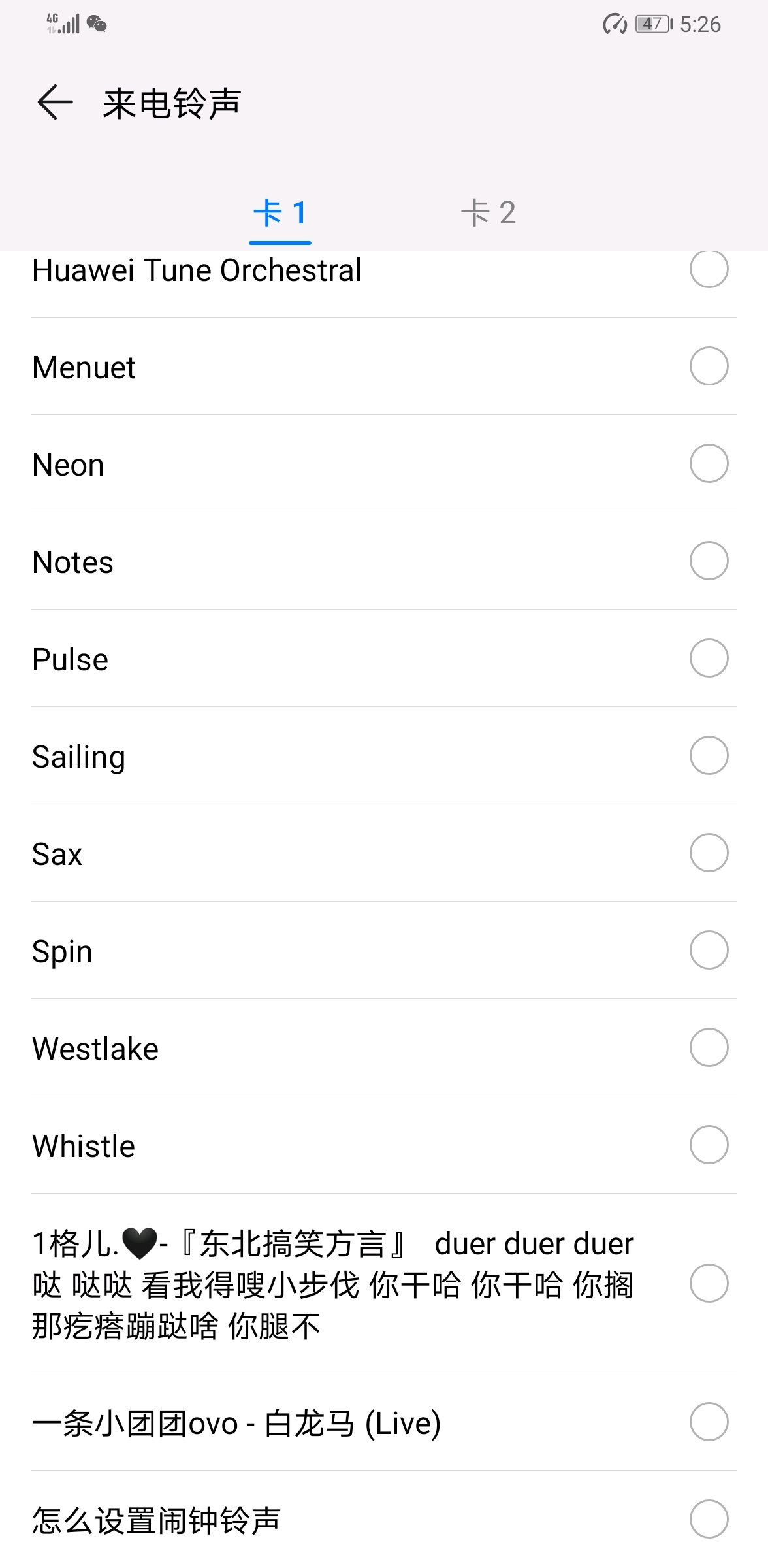Viewport: 768px width, 1568px height.
Task: Tap the performance mode status icon
Action: pos(615,24)
